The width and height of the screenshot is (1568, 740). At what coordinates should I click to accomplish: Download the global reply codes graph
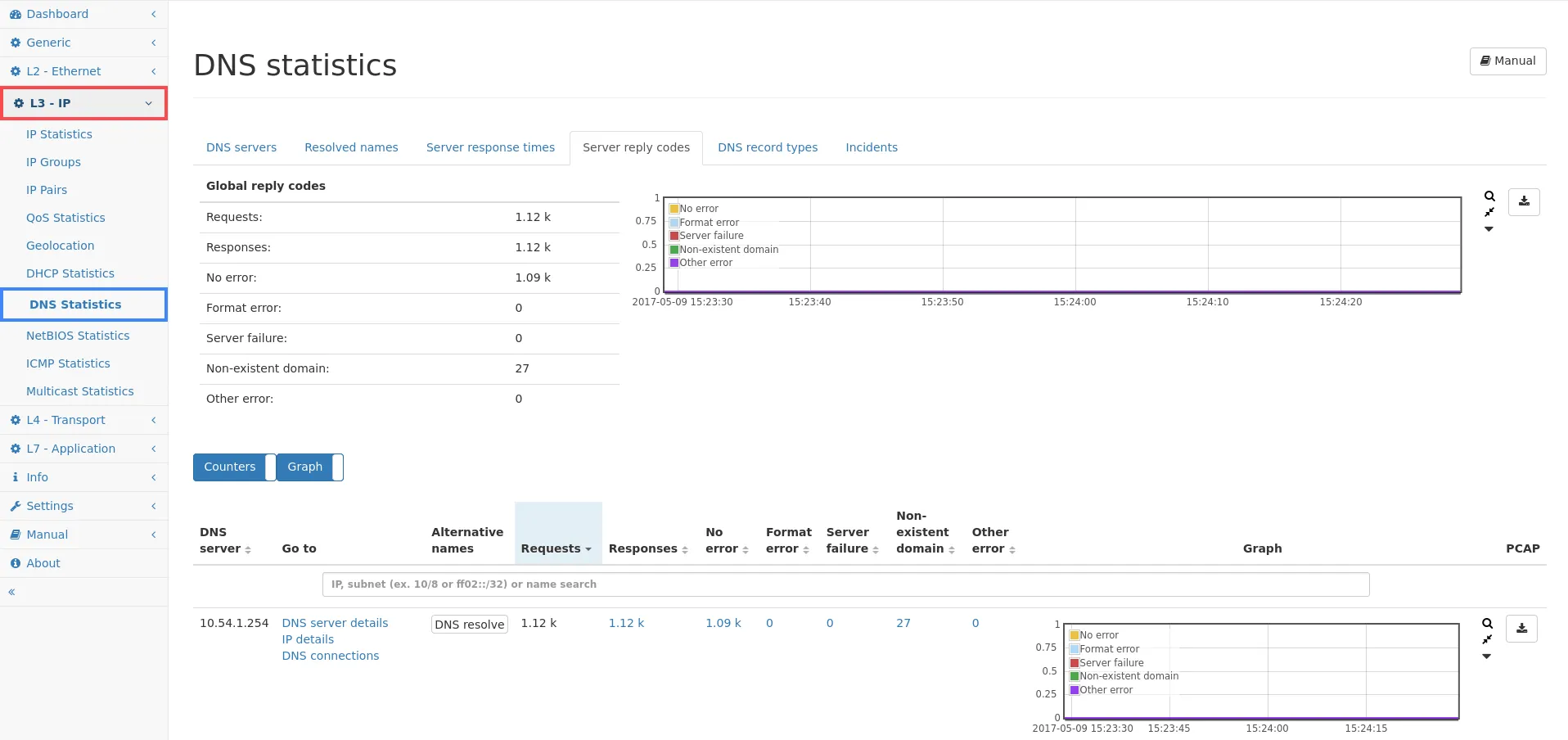[1524, 201]
